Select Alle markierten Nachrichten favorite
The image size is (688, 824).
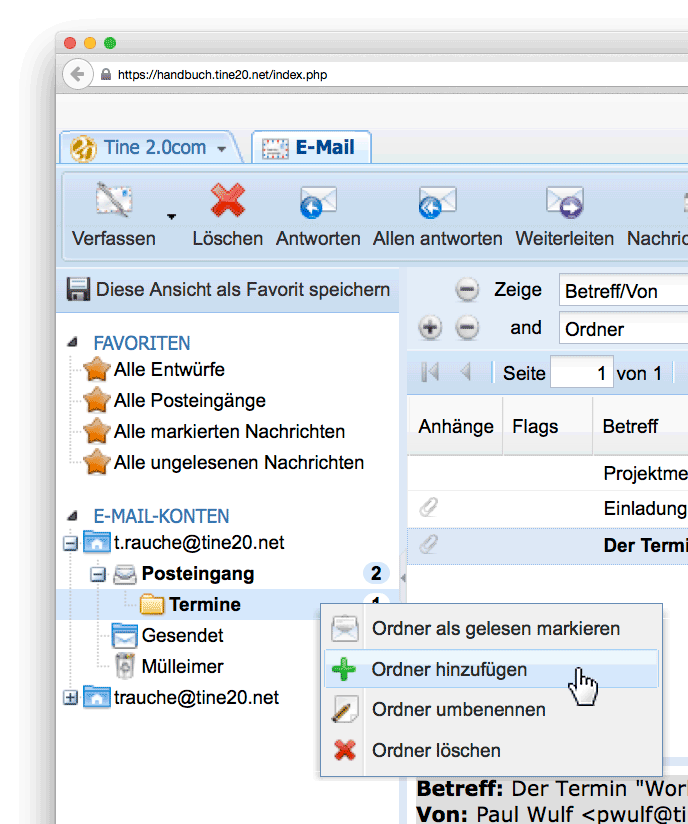(229, 431)
